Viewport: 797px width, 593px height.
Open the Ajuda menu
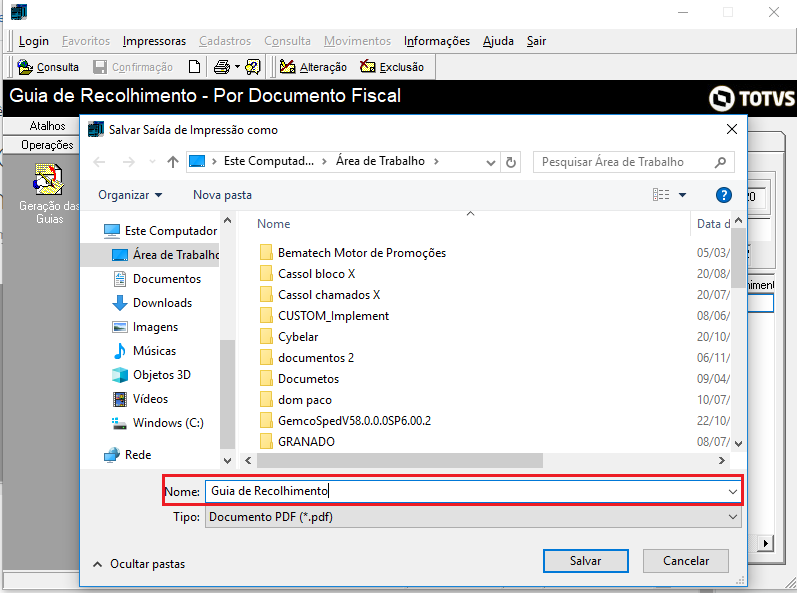[x=498, y=41]
